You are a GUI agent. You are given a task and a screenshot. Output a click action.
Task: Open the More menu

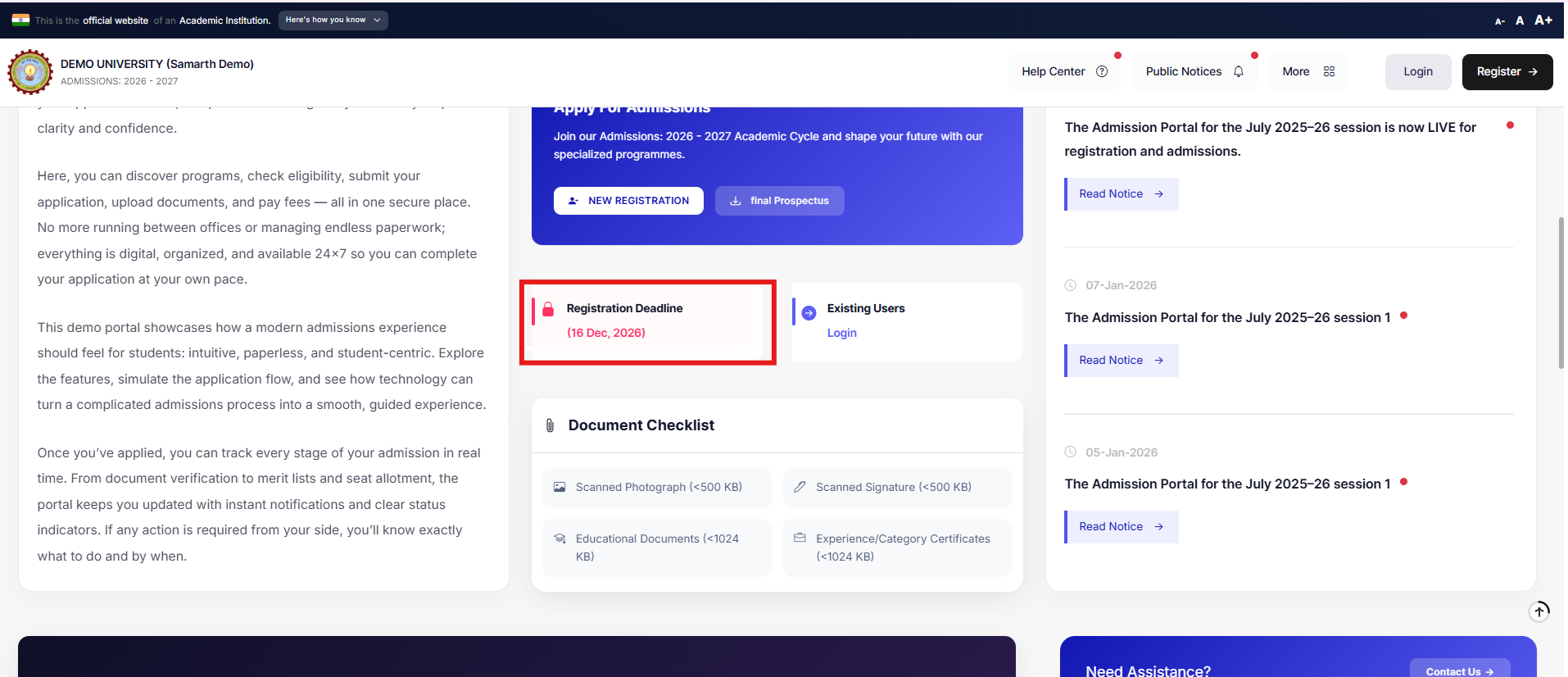tap(1307, 72)
